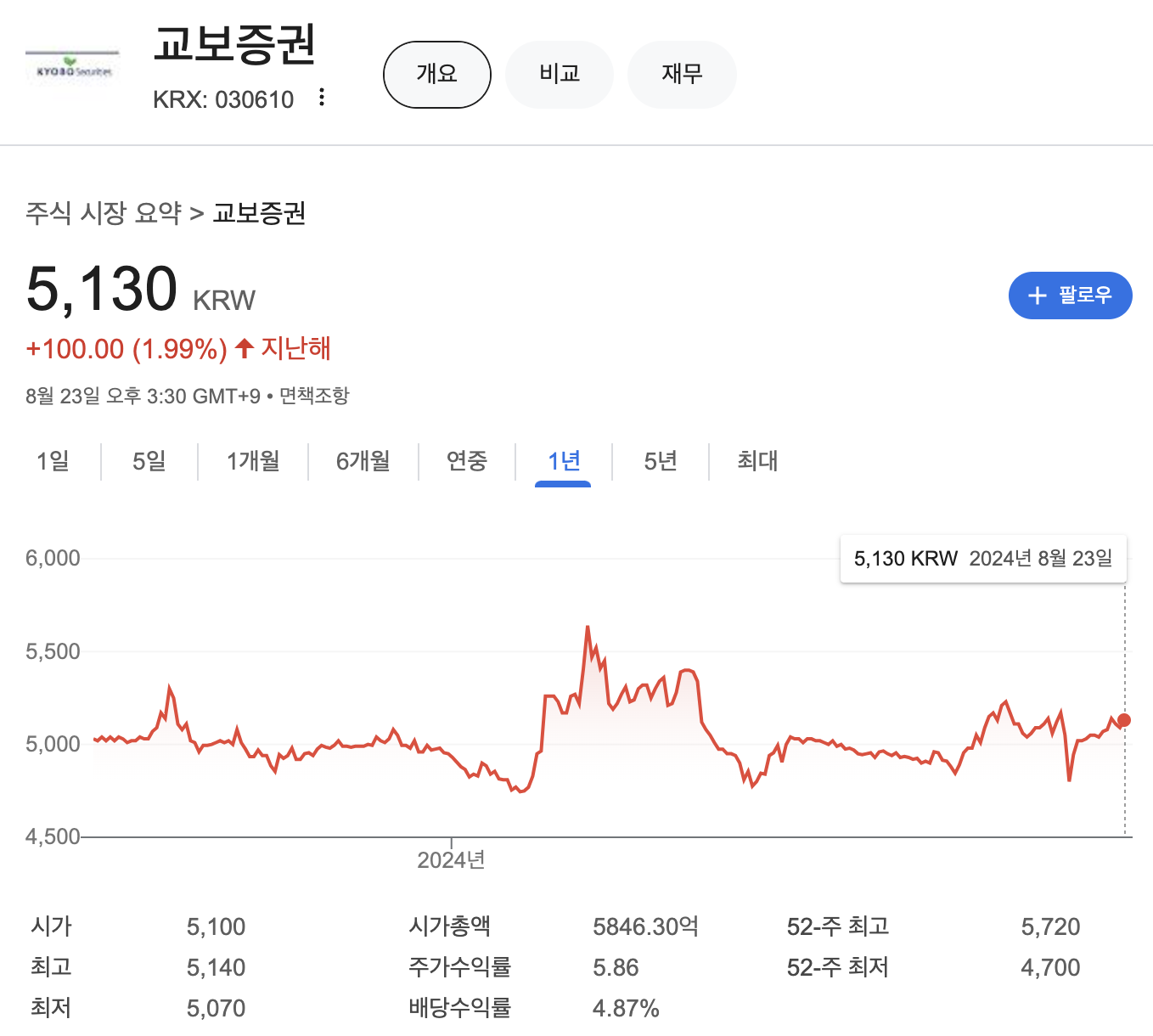Viewport: 1153px width, 1036px height.
Task: Click the KRX: 030610 ticker text
Action: [x=223, y=99]
